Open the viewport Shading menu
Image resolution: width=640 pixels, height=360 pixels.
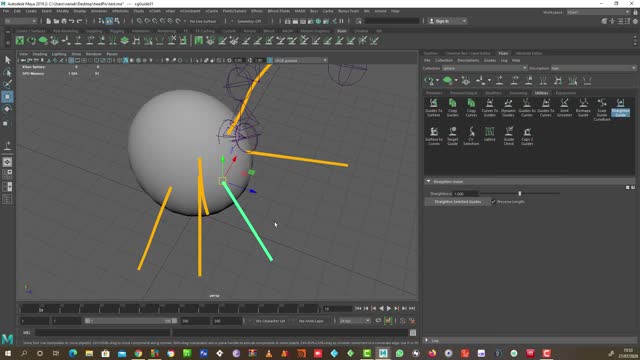pos(40,54)
